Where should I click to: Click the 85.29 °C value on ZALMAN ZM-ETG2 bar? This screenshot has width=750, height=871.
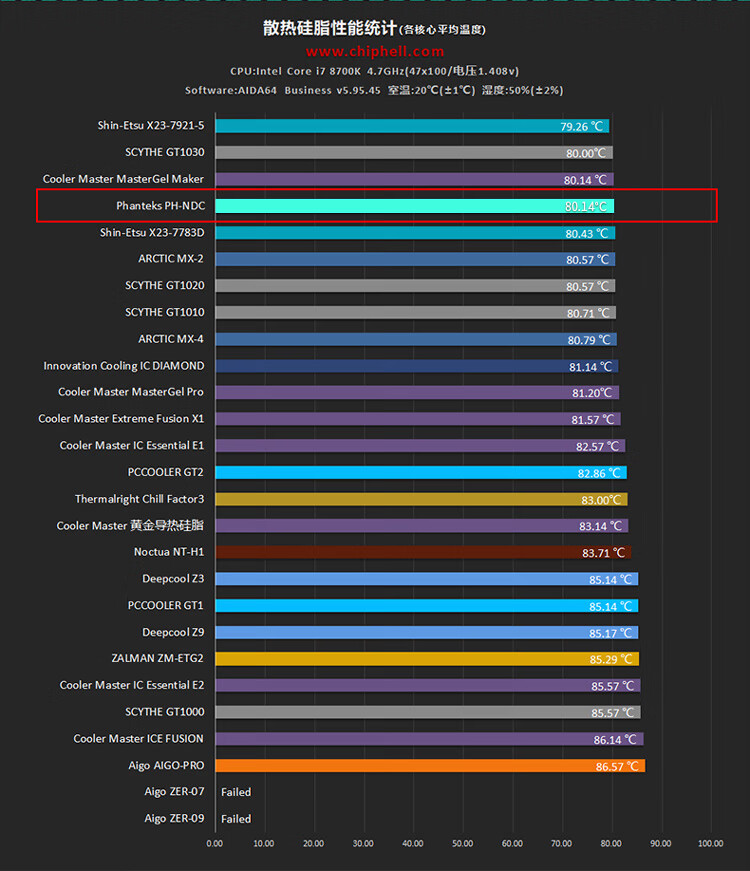pos(611,659)
